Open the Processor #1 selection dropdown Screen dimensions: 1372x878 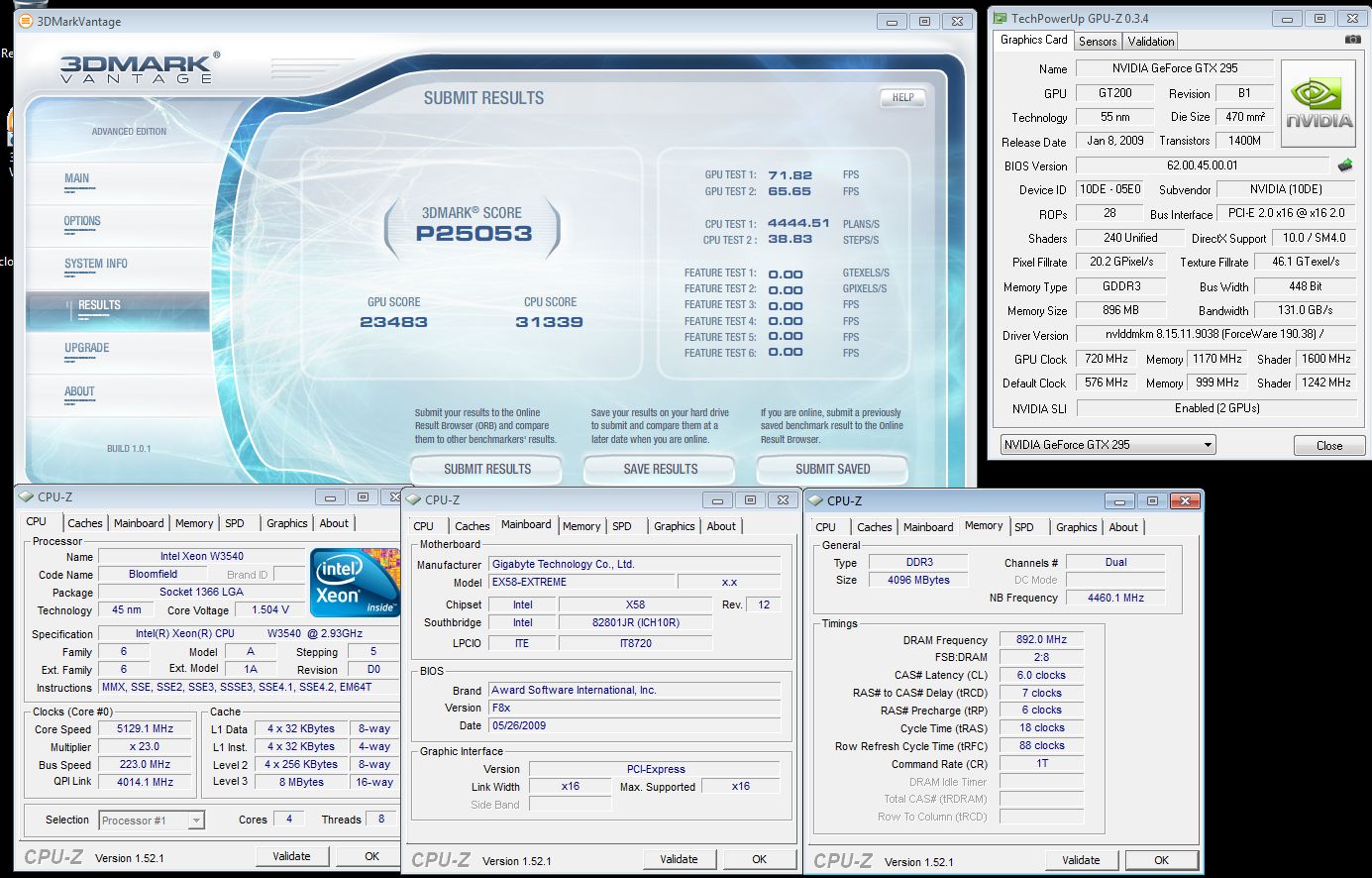click(x=152, y=820)
